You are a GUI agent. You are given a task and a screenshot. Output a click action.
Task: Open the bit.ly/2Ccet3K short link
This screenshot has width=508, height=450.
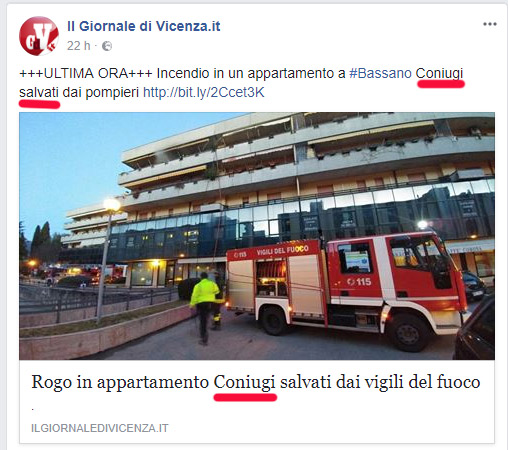point(204,92)
